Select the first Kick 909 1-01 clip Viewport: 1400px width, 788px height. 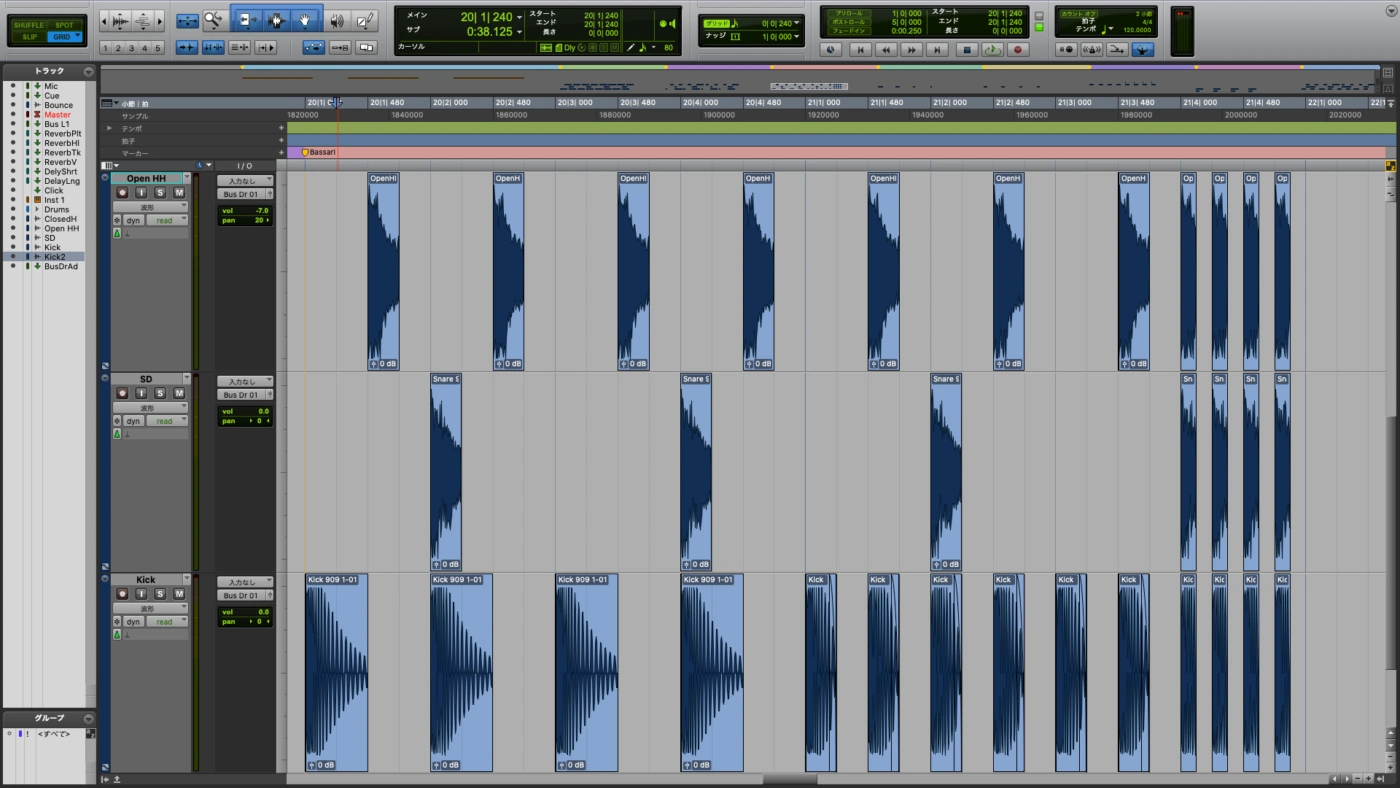[337, 673]
